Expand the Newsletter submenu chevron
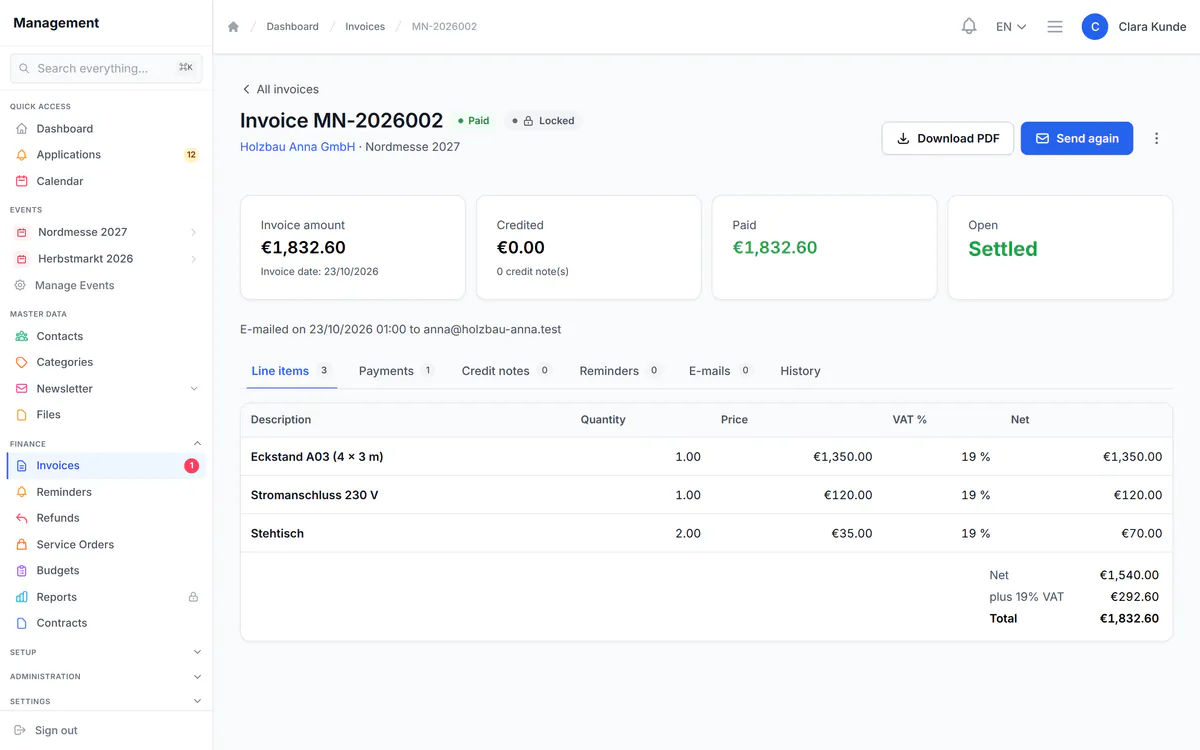This screenshot has height=750, width=1200. [x=194, y=389]
